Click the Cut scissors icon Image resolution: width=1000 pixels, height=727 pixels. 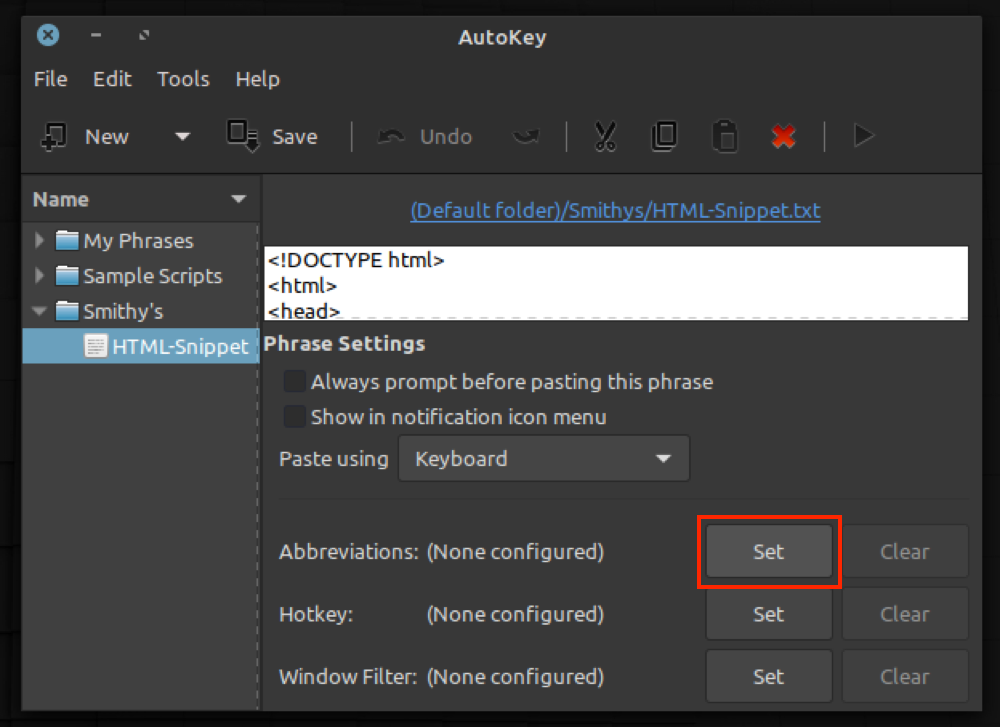[605, 136]
